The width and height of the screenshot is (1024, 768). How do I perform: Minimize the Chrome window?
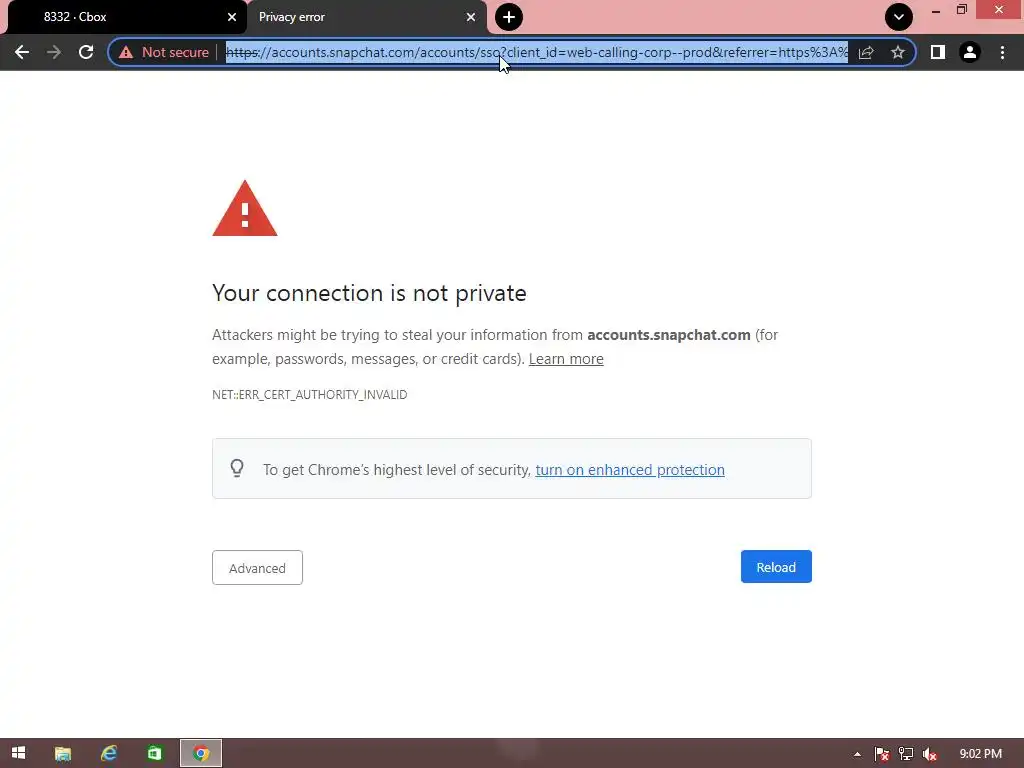[x=936, y=10]
